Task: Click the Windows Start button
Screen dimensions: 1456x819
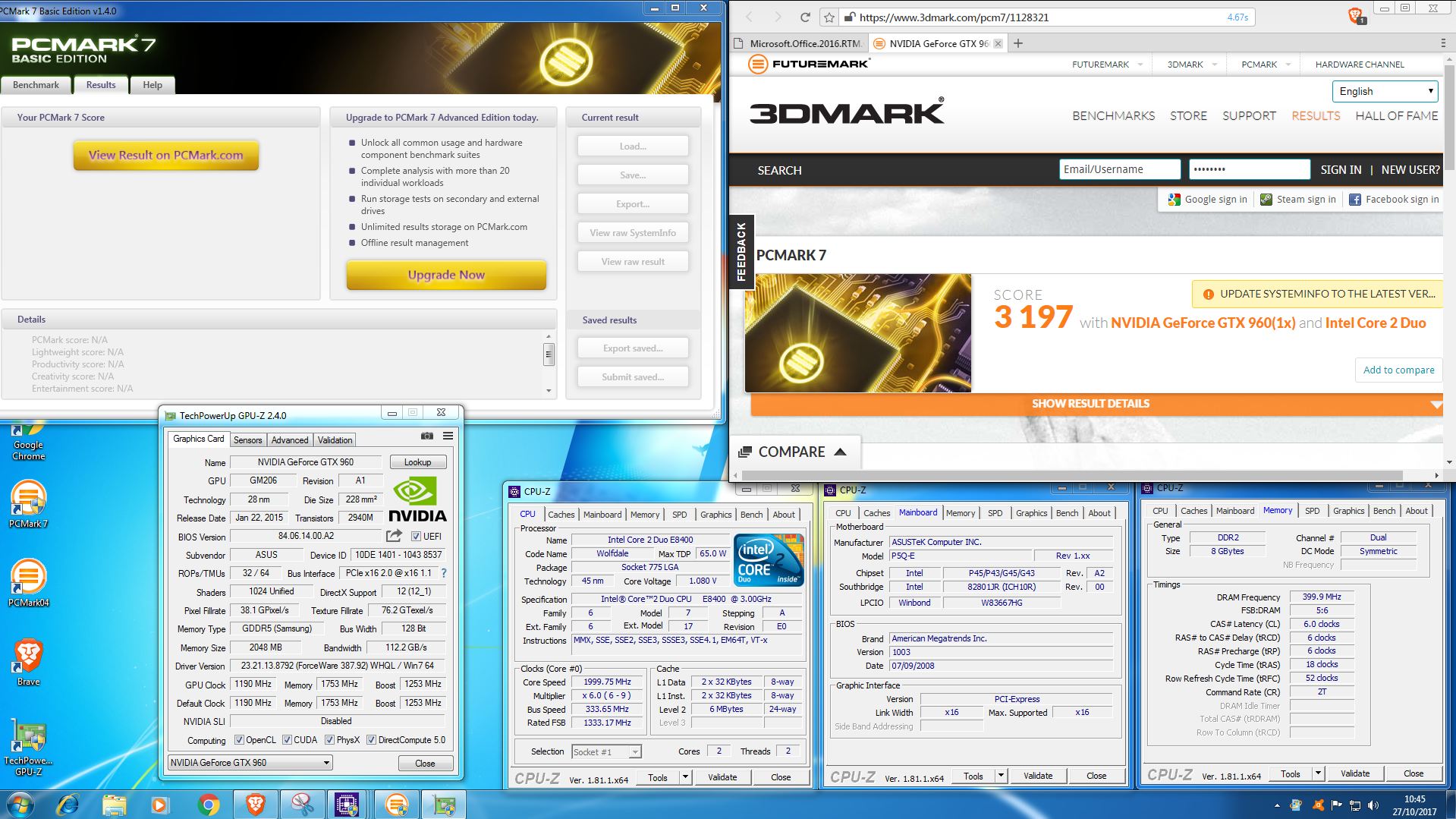Action: pyautogui.click(x=20, y=804)
